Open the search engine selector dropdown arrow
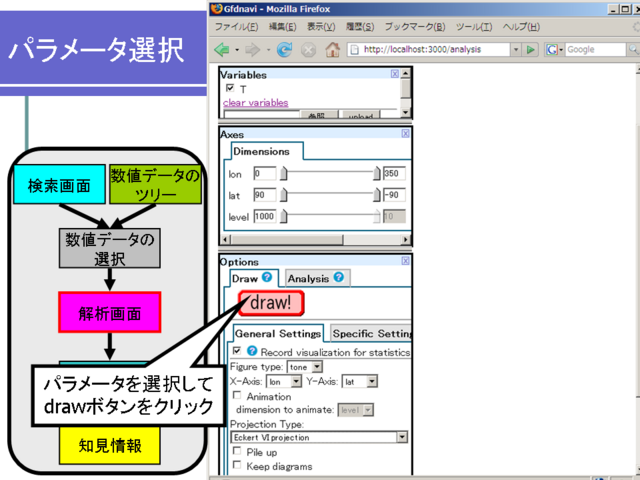640x480 pixels. click(x=561, y=50)
